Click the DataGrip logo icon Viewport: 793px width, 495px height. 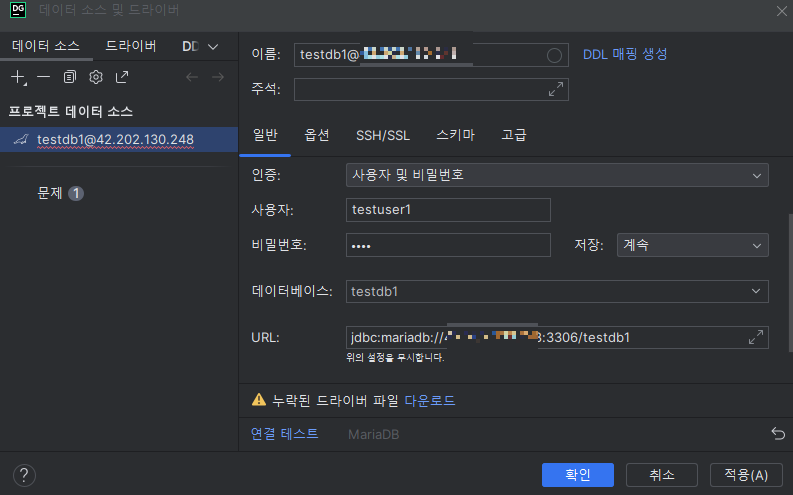tap(18, 10)
